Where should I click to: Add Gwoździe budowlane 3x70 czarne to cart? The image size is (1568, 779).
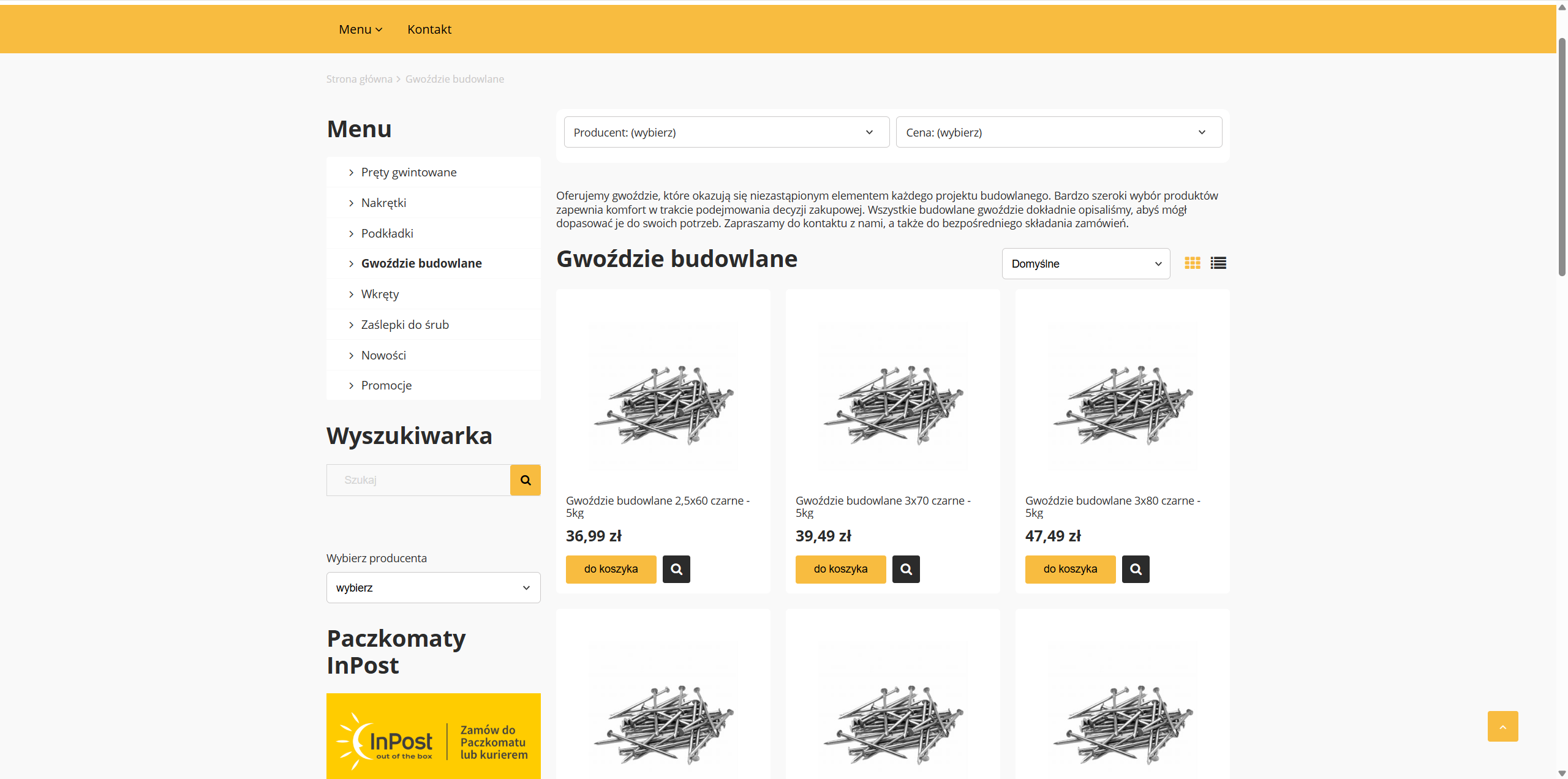pyautogui.click(x=840, y=569)
